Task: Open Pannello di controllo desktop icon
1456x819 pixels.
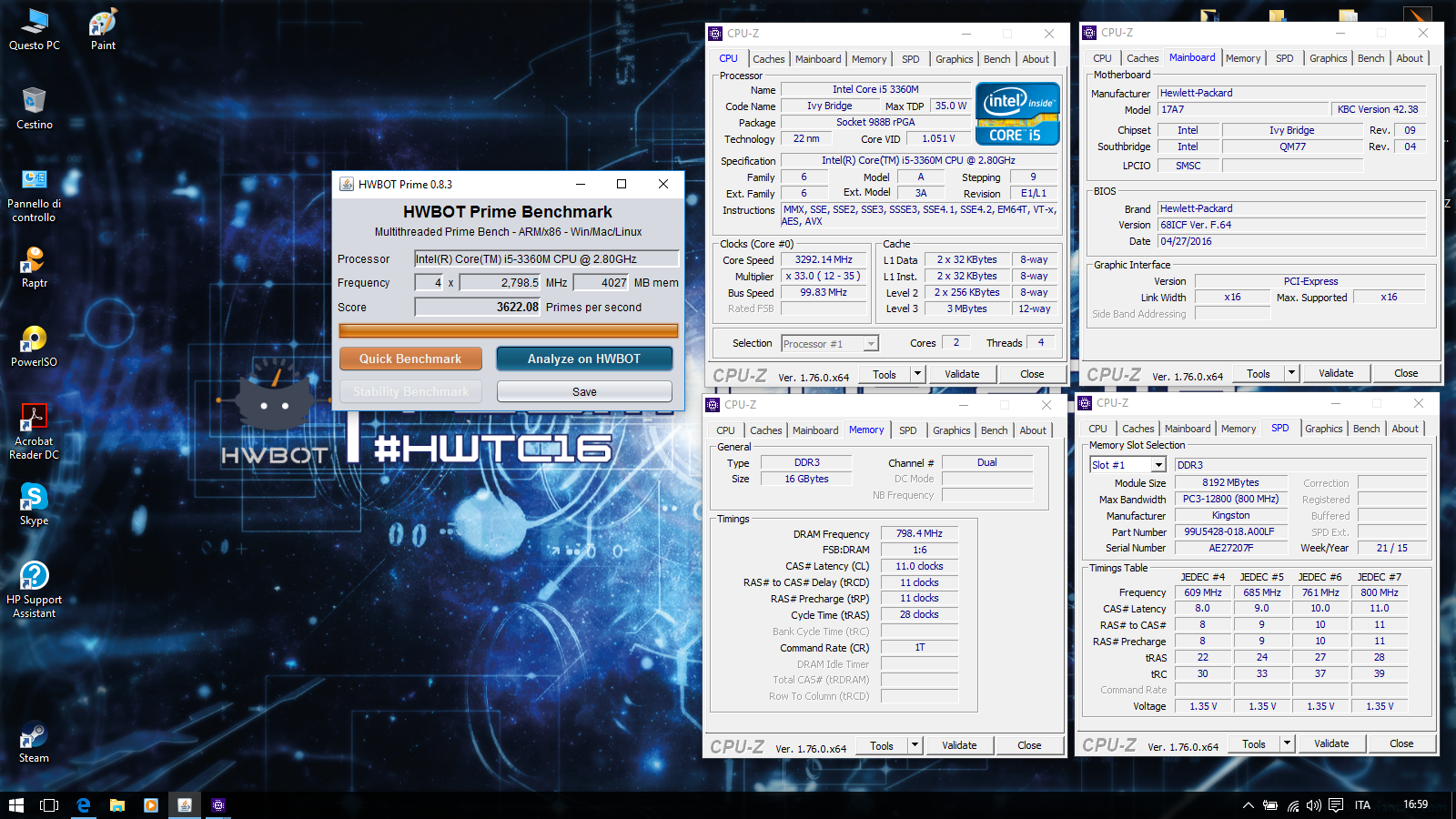Action: [35, 196]
